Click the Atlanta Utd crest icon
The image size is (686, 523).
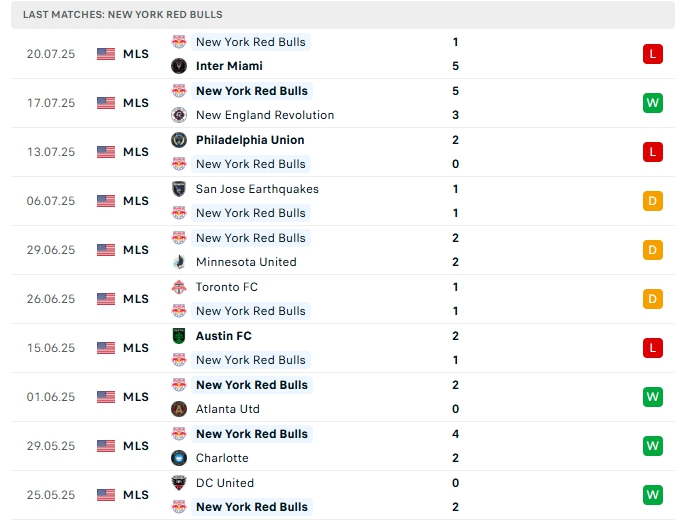click(x=179, y=409)
